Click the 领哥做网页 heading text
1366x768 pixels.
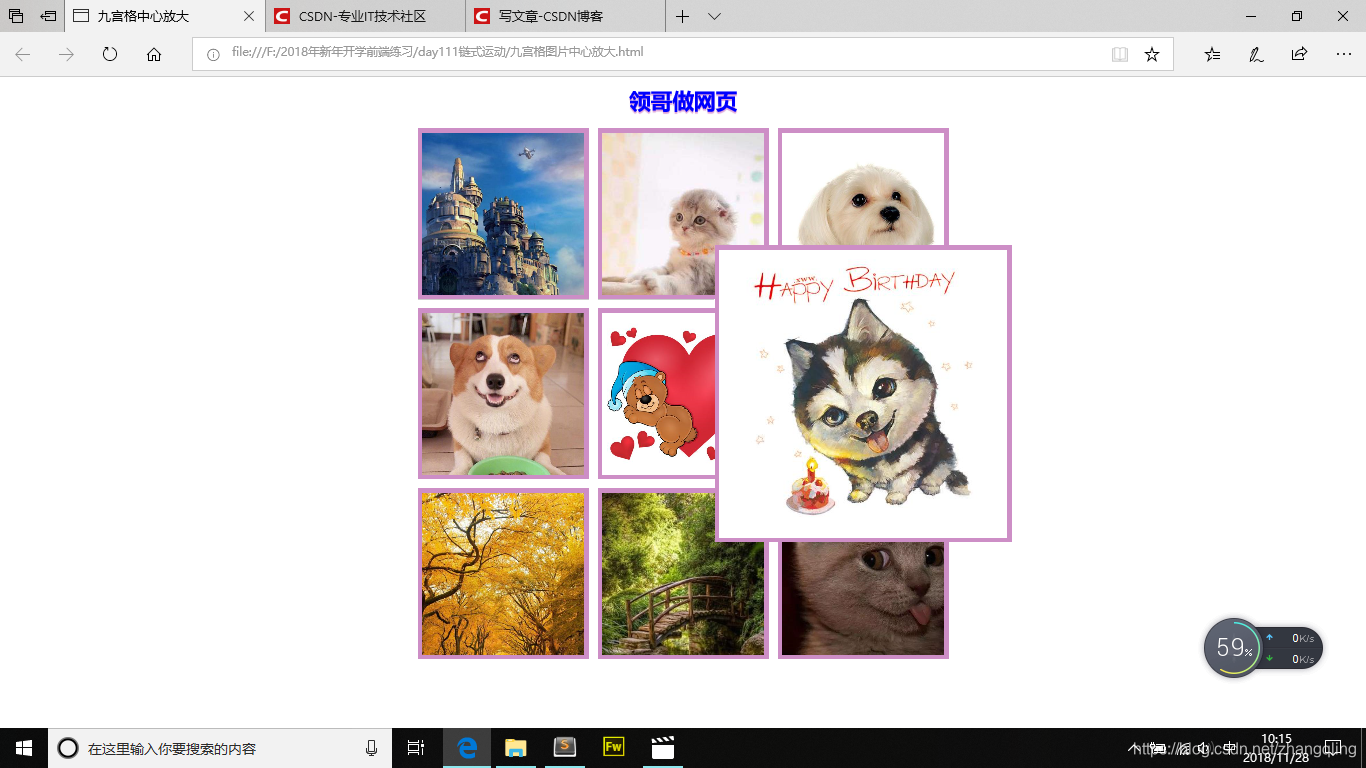point(683,102)
